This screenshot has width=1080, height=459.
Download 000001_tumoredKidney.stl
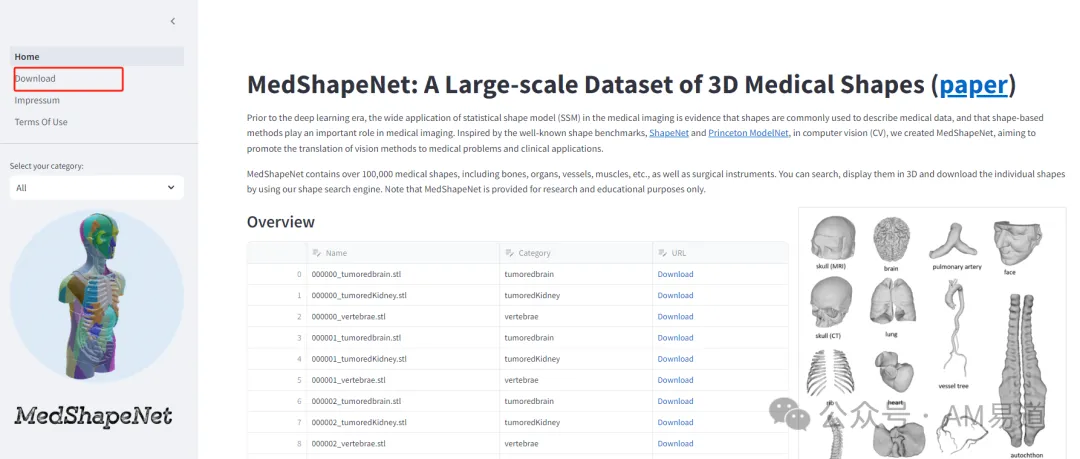tap(675, 359)
